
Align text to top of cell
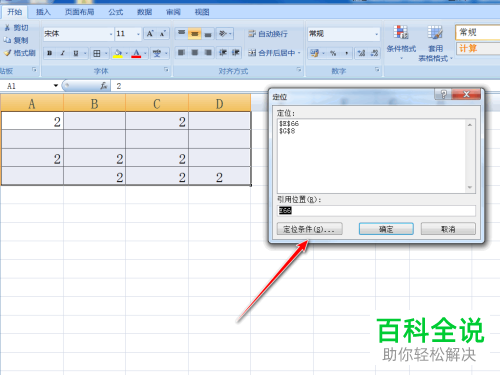[181, 34]
